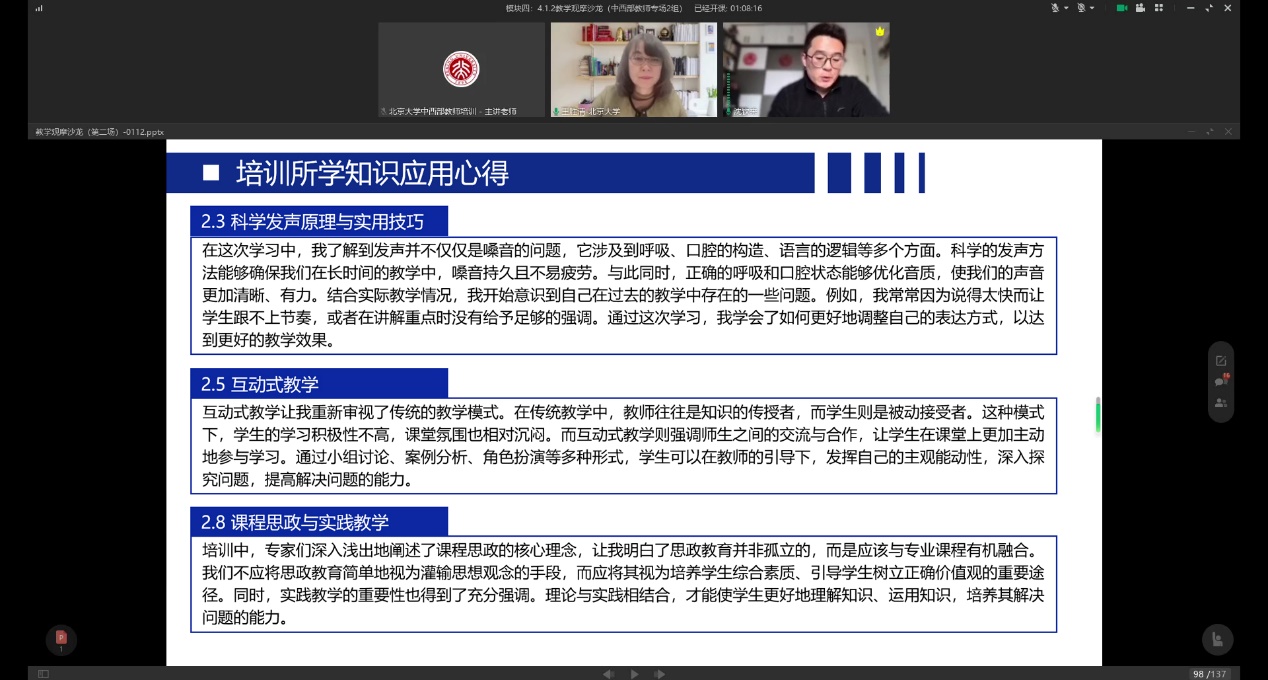Toggle the muted microphone icon
This screenshot has height=680, width=1268.
click(x=1055, y=8)
